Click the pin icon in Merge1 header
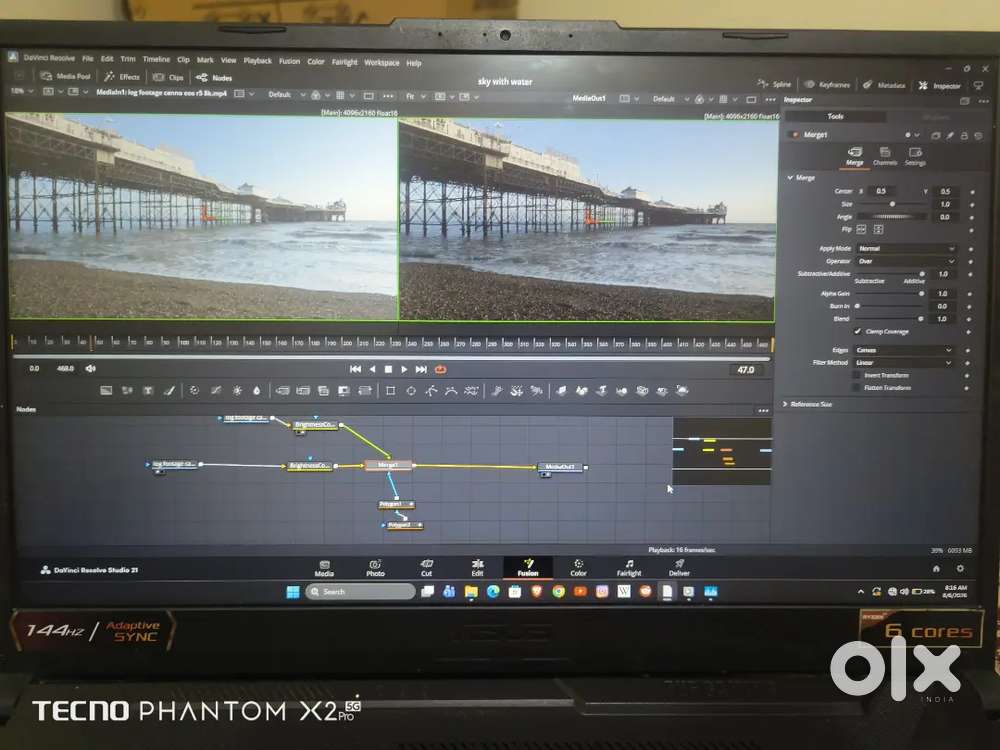The image size is (1000, 750). pos(950,135)
